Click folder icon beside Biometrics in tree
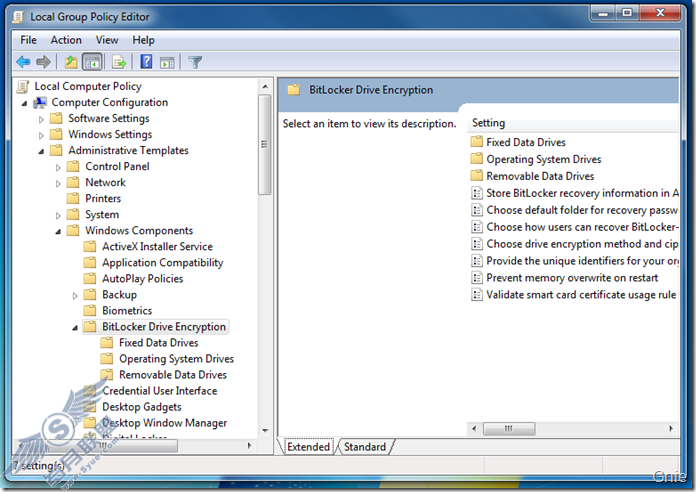 pyautogui.click(x=90, y=310)
